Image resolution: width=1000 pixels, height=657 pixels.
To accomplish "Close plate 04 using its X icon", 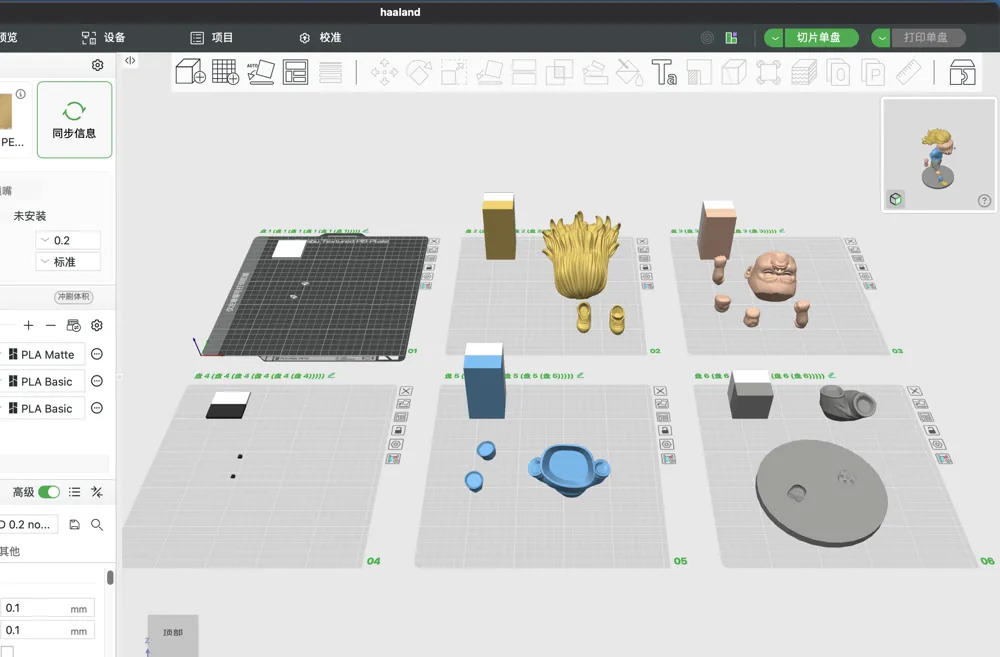I will point(406,391).
